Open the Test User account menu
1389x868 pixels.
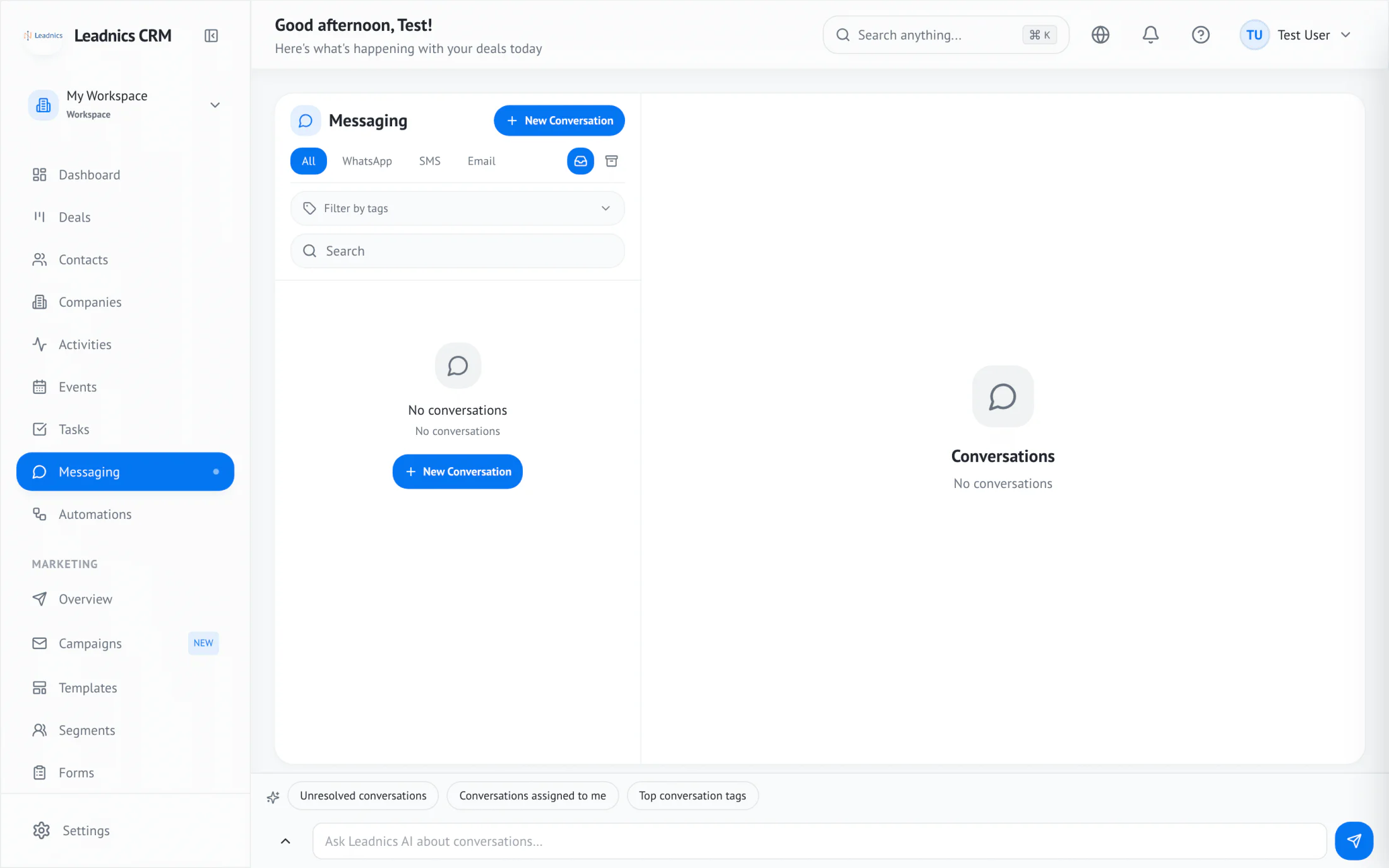[1296, 35]
